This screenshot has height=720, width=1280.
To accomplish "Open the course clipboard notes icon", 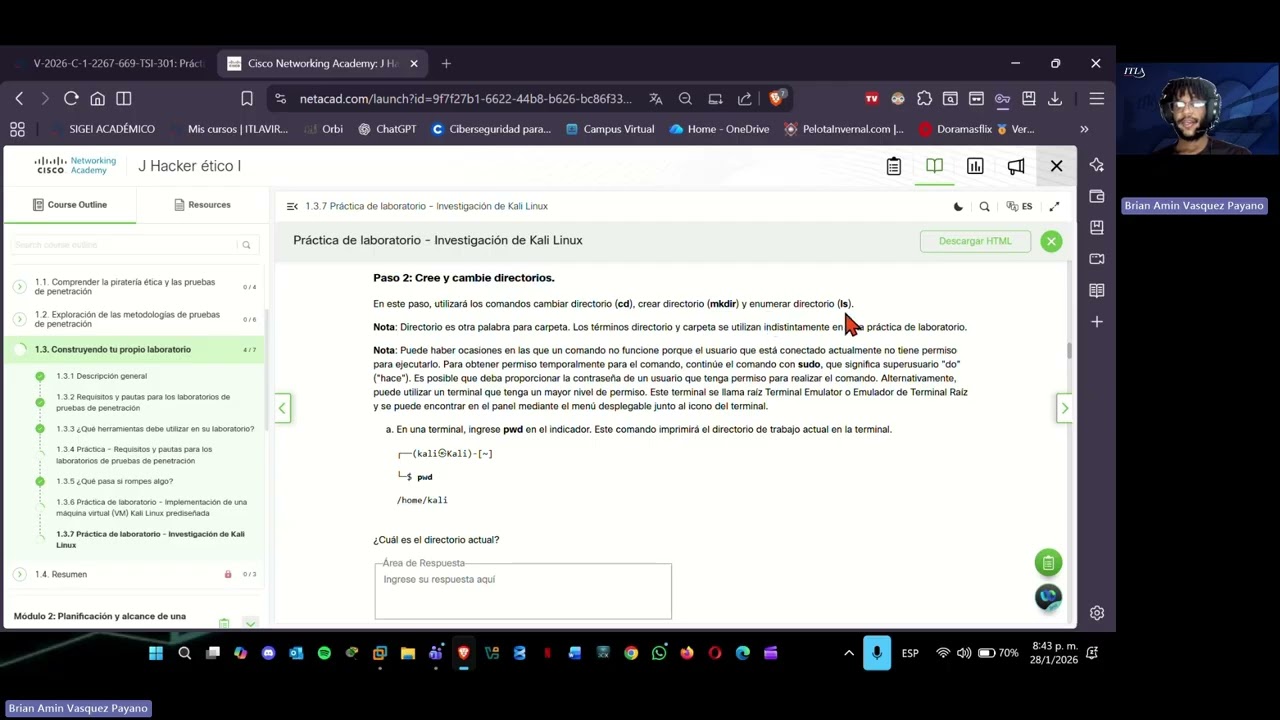I will tap(894, 167).
